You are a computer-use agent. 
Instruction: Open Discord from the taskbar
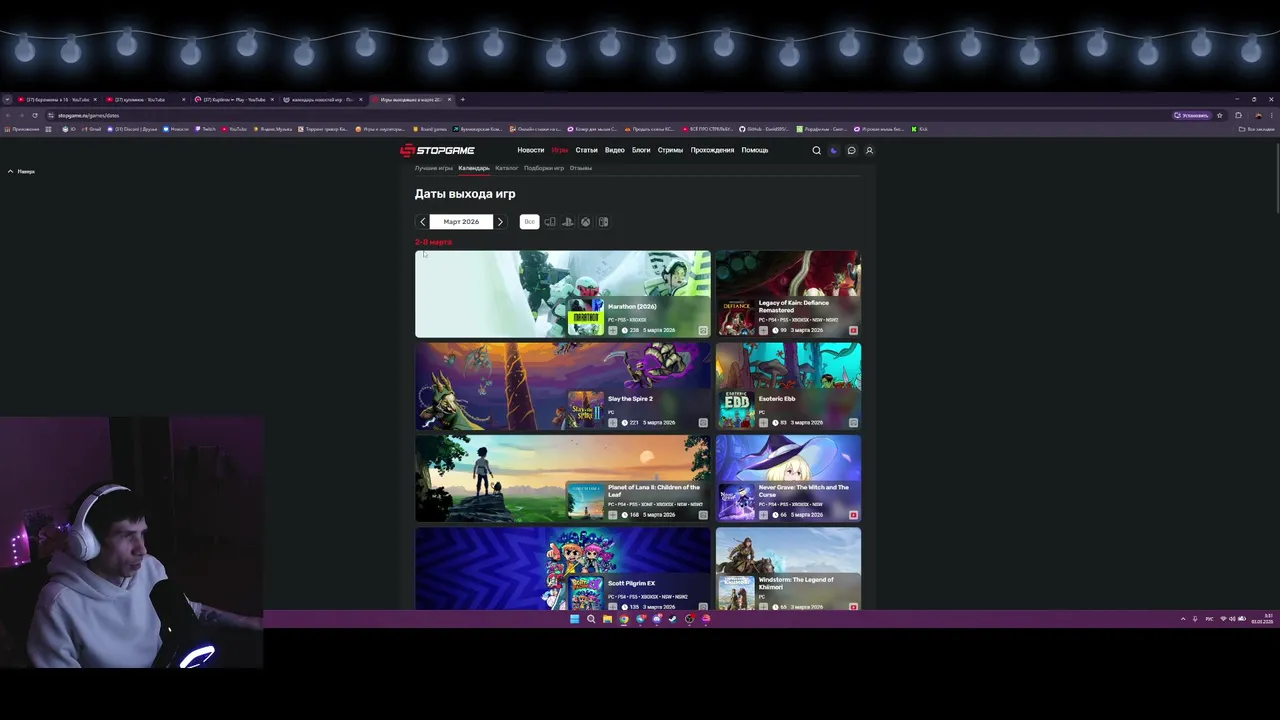point(656,619)
